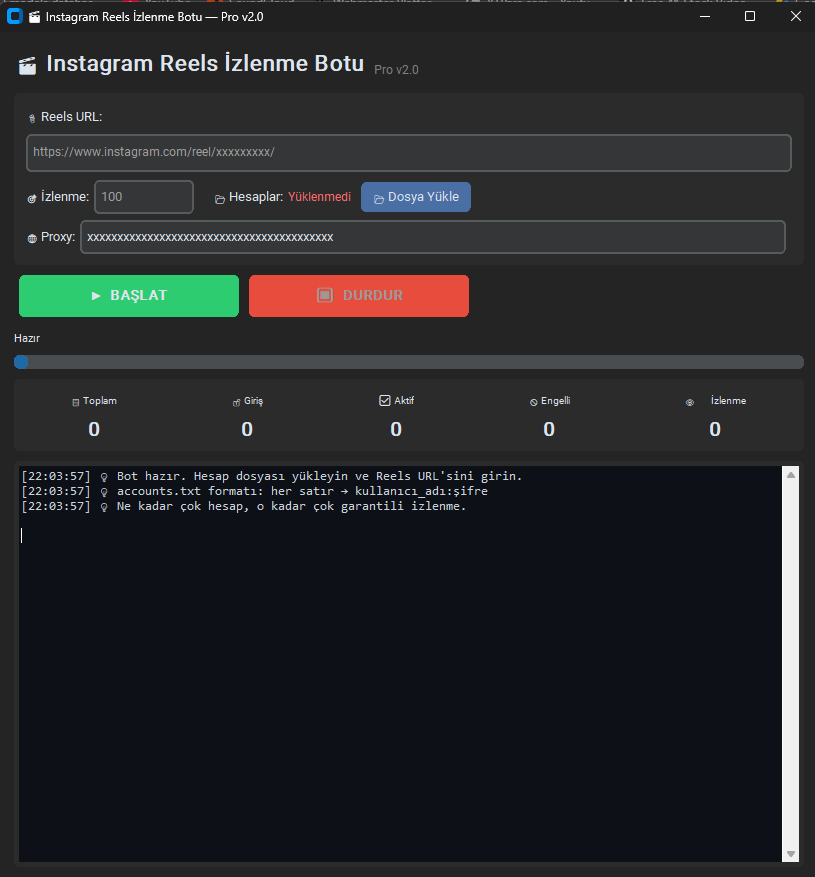The width and height of the screenshot is (815, 877).
Task: Click into the Proxy text field
Action: pyautogui.click(x=433, y=237)
